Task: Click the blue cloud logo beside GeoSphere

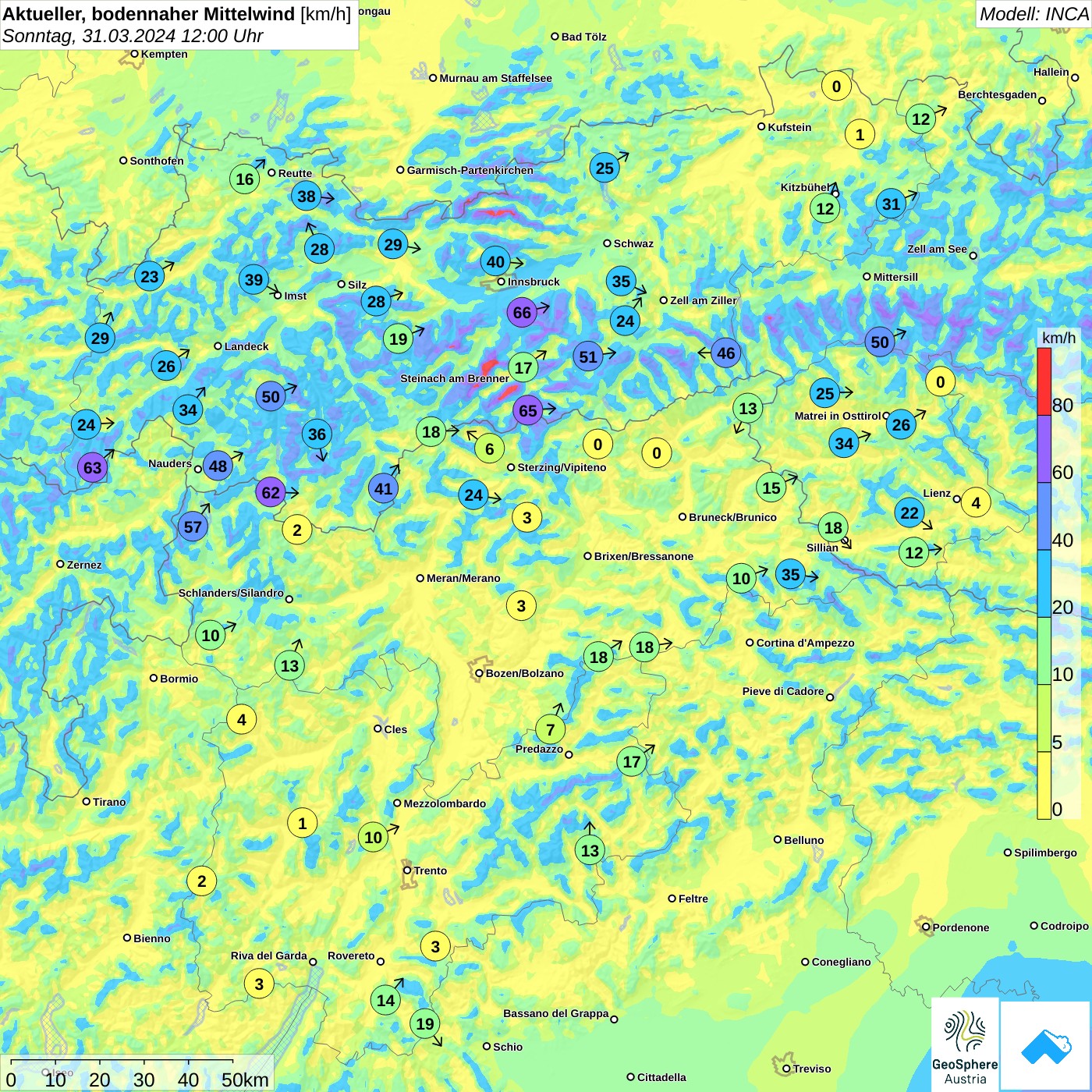Action: [1046, 1046]
